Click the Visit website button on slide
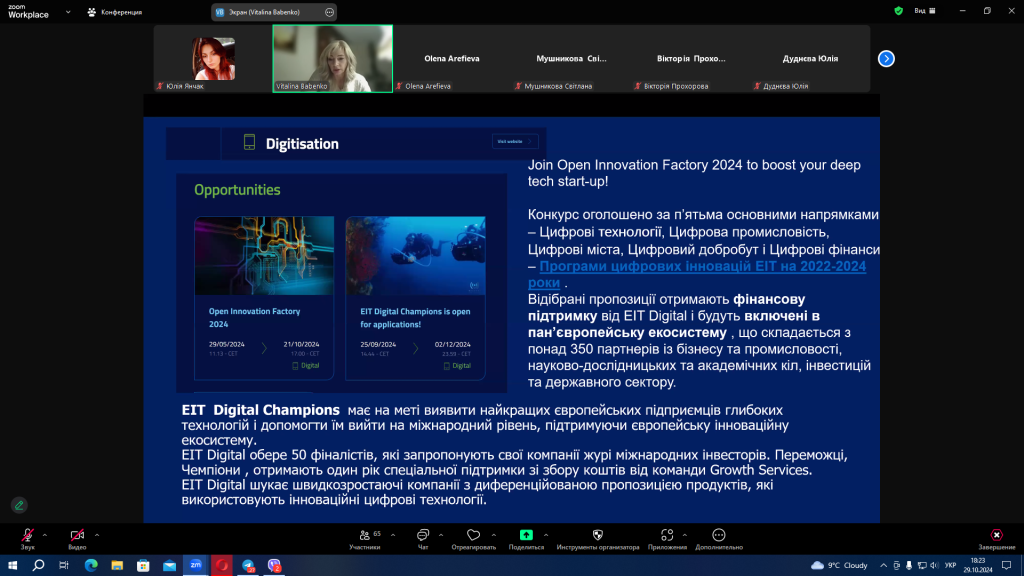The width and height of the screenshot is (1024, 576). [x=515, y=141]
